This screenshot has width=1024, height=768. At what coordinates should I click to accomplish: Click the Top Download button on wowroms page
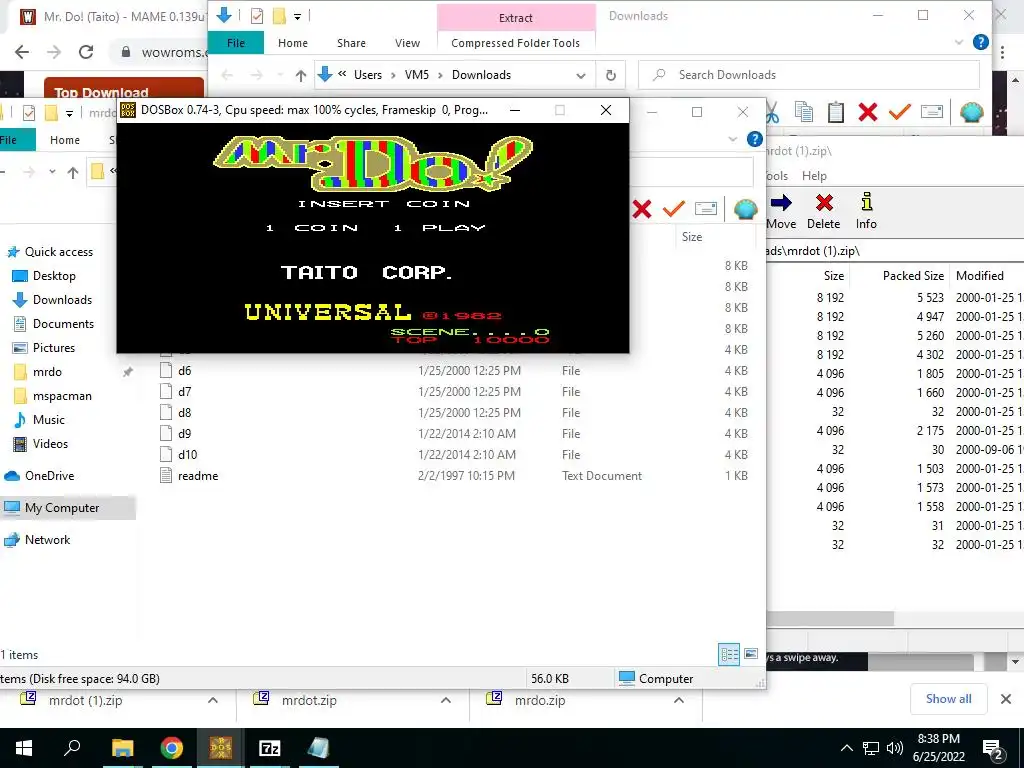(124, 89)
